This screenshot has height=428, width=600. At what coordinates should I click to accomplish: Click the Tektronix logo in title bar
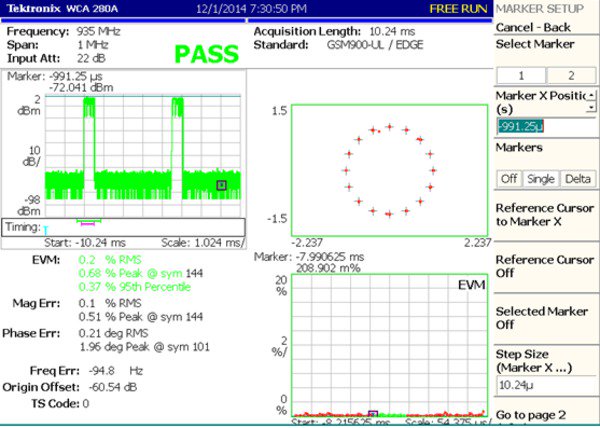[31, 8]
